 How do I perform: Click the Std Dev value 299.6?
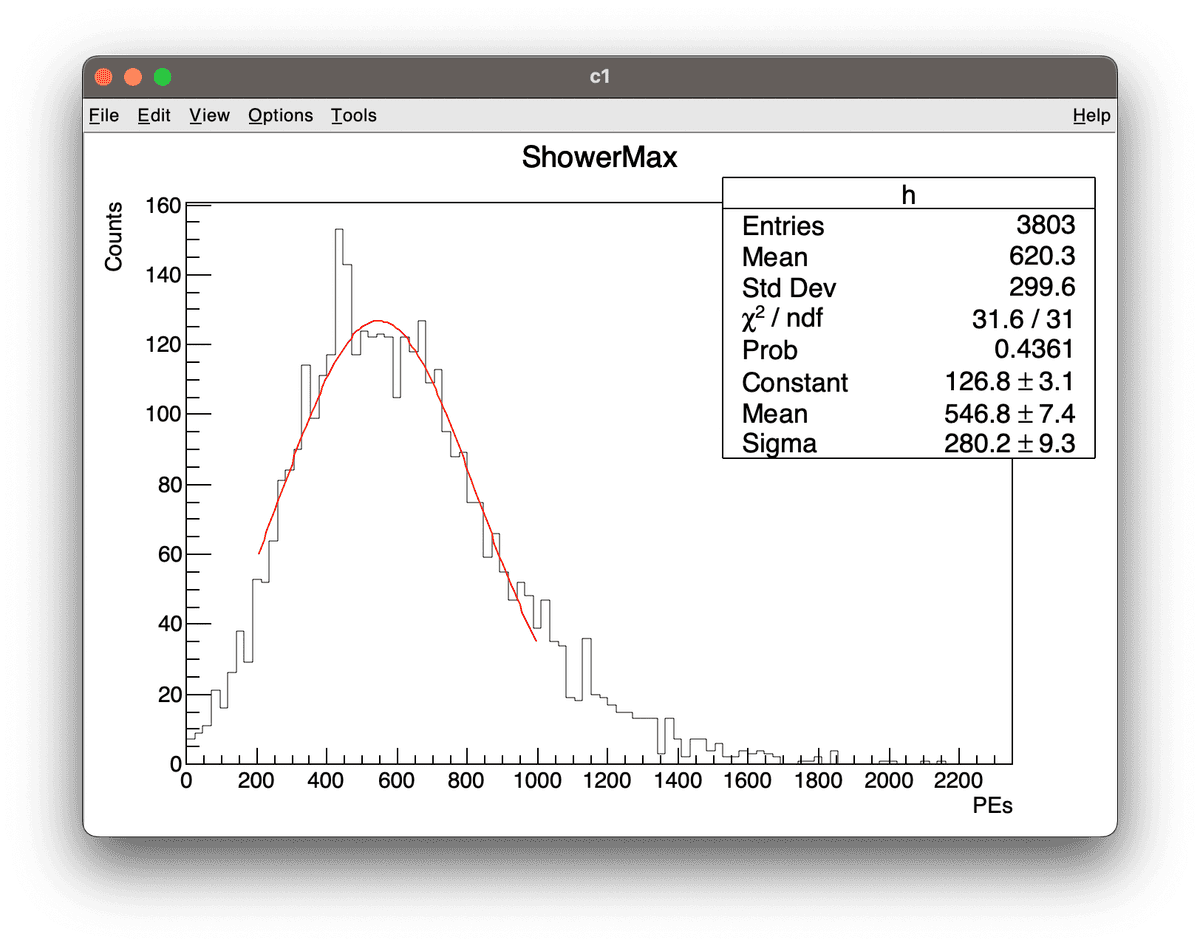pyautogui.click(x=1044, y=288)
